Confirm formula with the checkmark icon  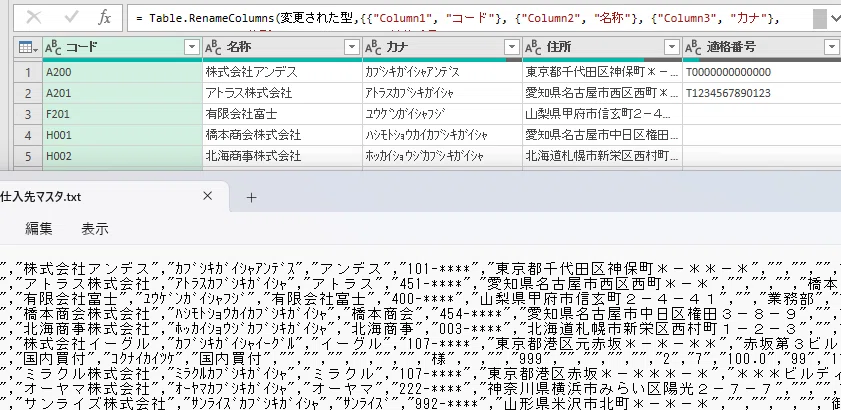[x=70, y=18]
